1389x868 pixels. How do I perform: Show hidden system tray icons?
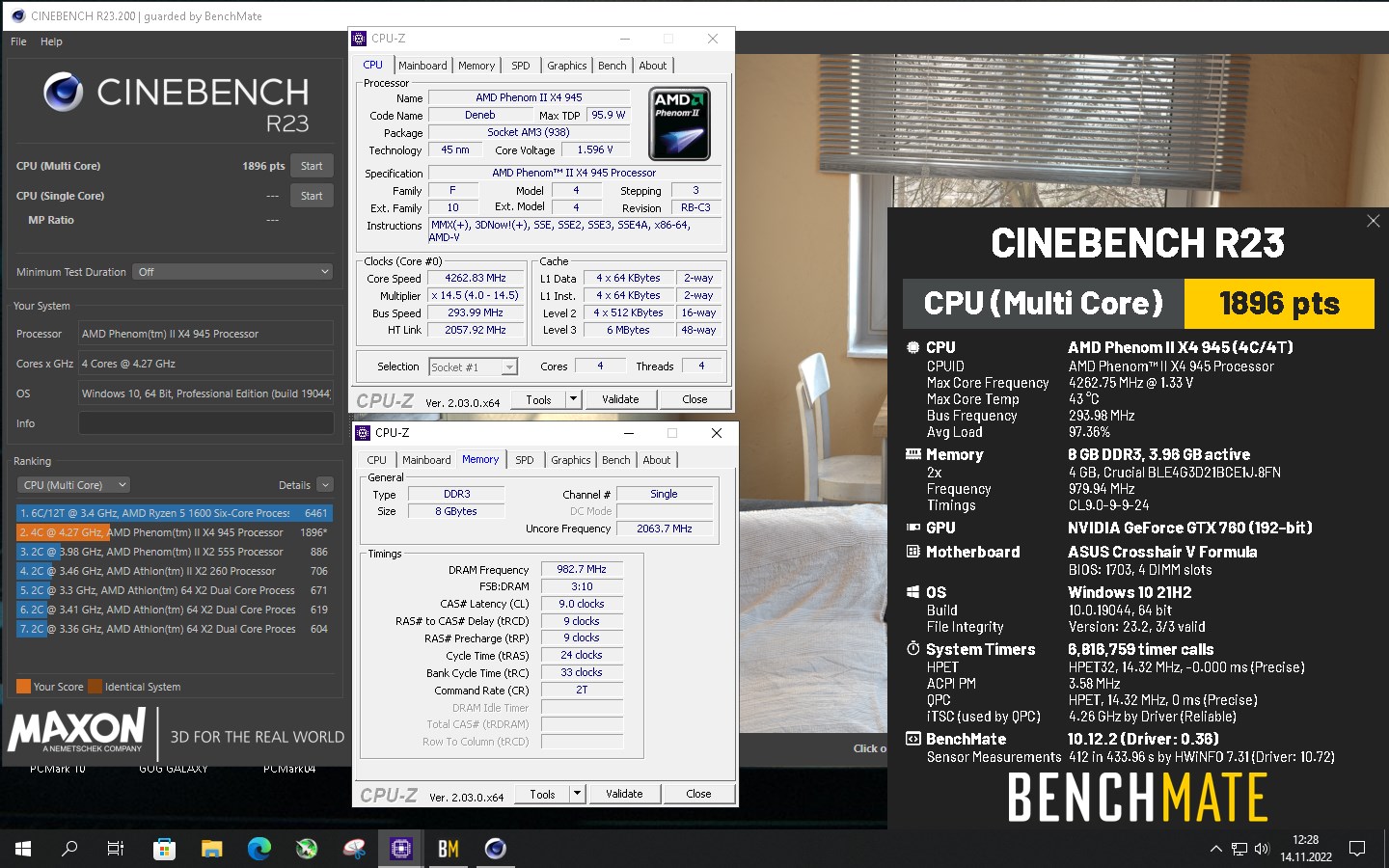coord(1215,849)
